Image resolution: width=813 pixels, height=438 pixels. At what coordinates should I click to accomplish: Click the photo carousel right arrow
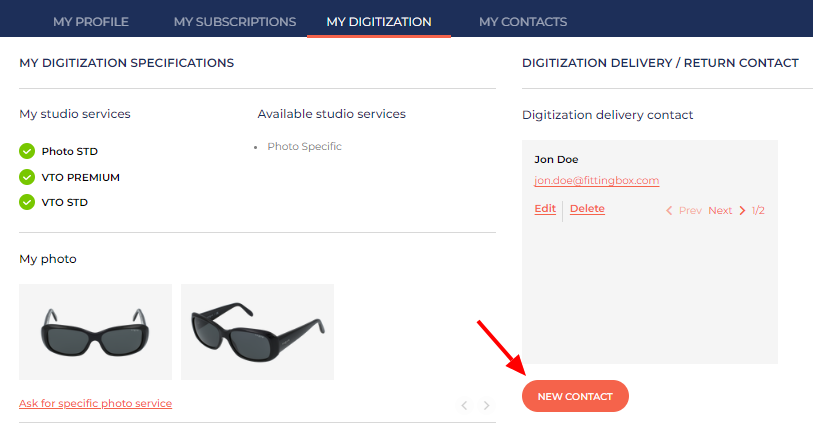click(x=487, y=405)
